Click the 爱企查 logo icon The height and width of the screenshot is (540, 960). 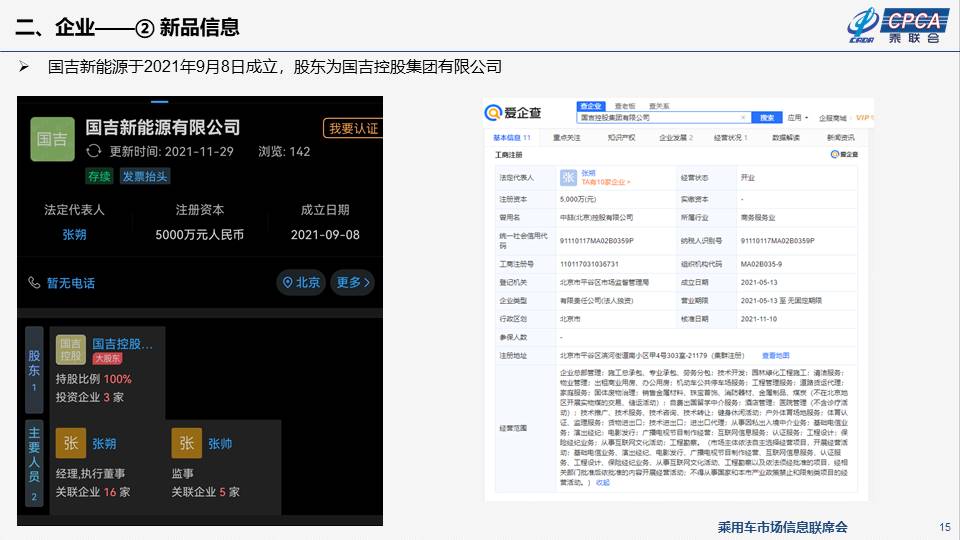[x=493, y=113]
